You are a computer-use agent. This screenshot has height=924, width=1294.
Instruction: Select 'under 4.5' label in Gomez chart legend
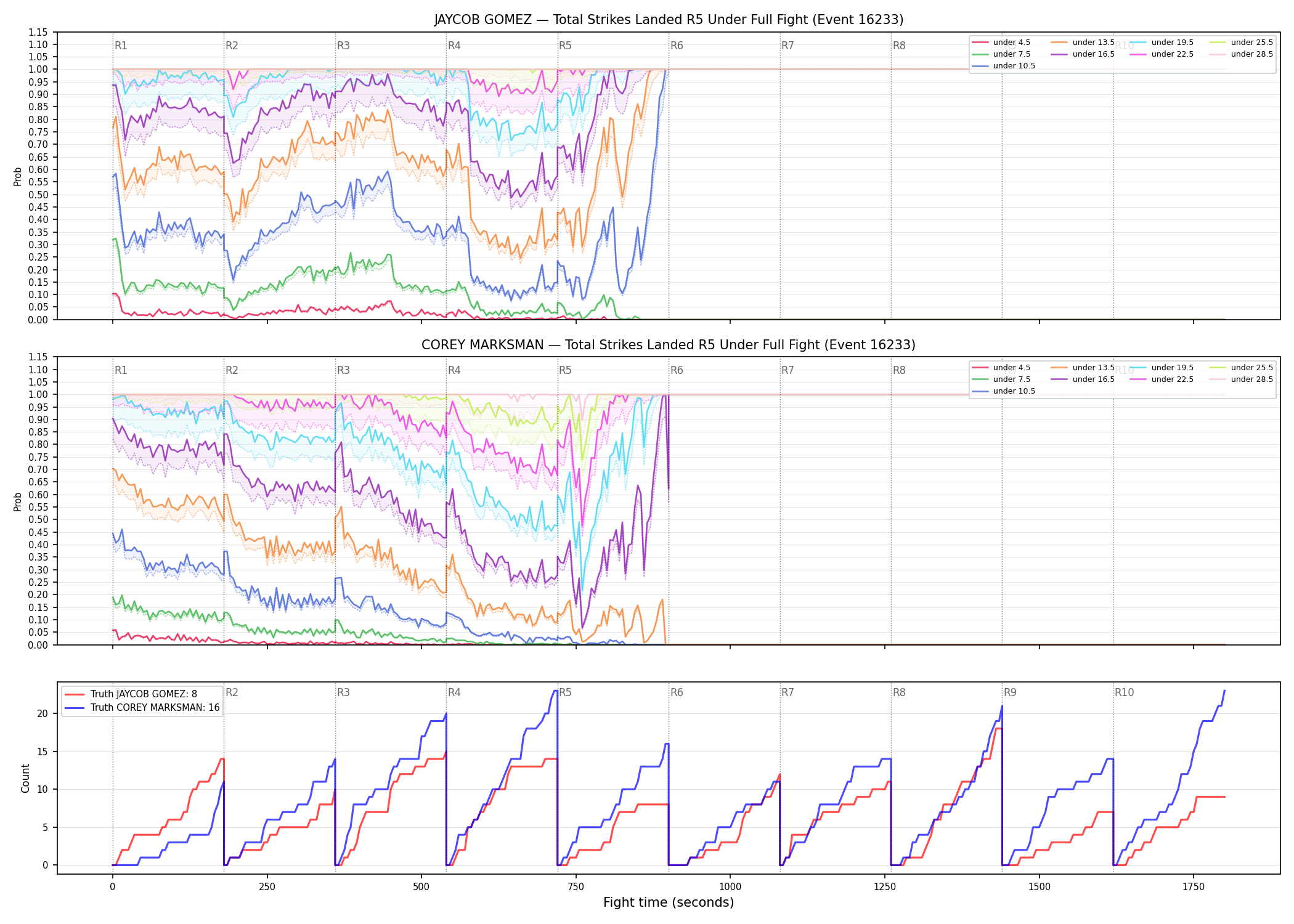(1011, 43)
